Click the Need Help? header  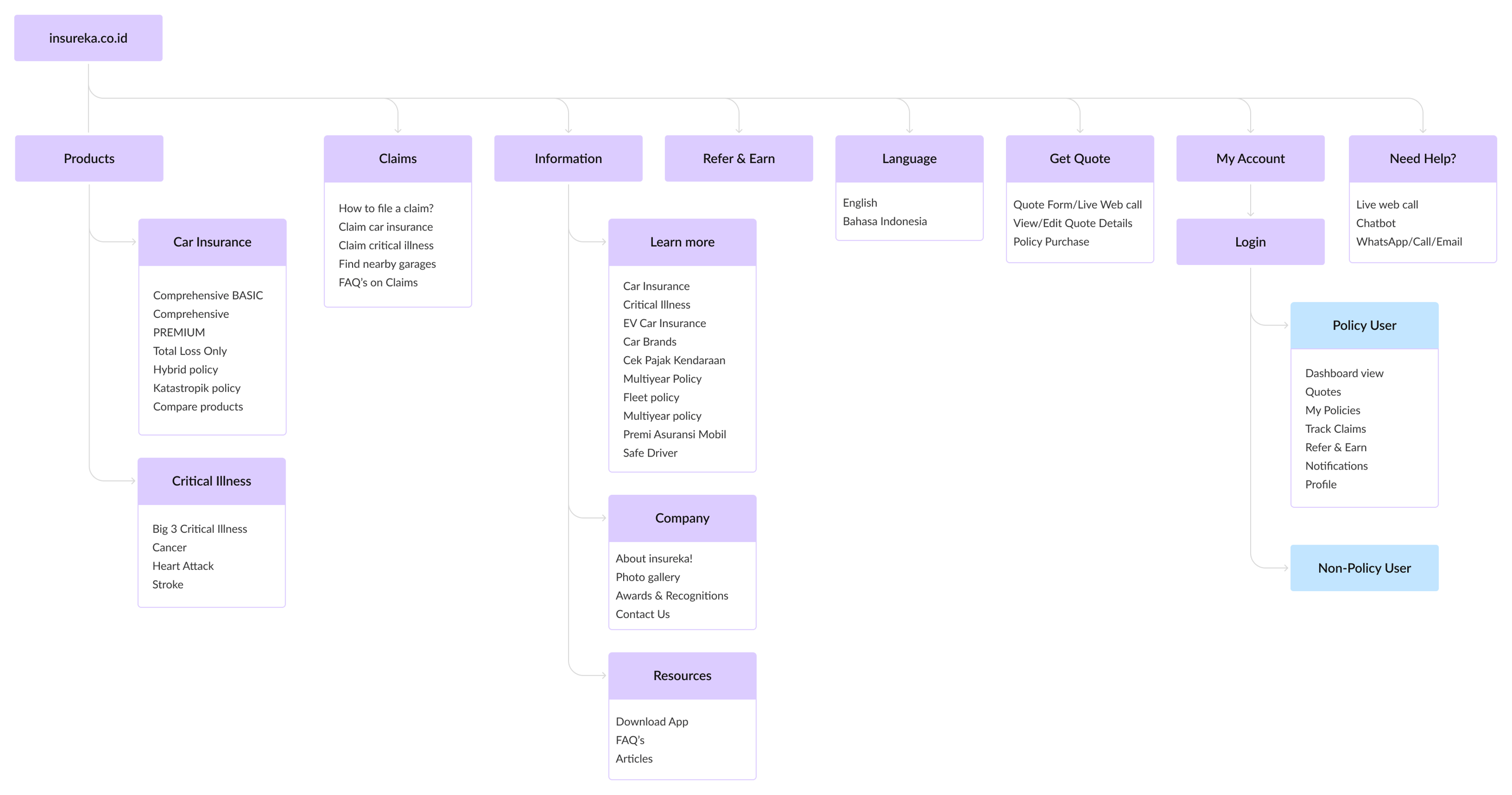[1422, 159]
